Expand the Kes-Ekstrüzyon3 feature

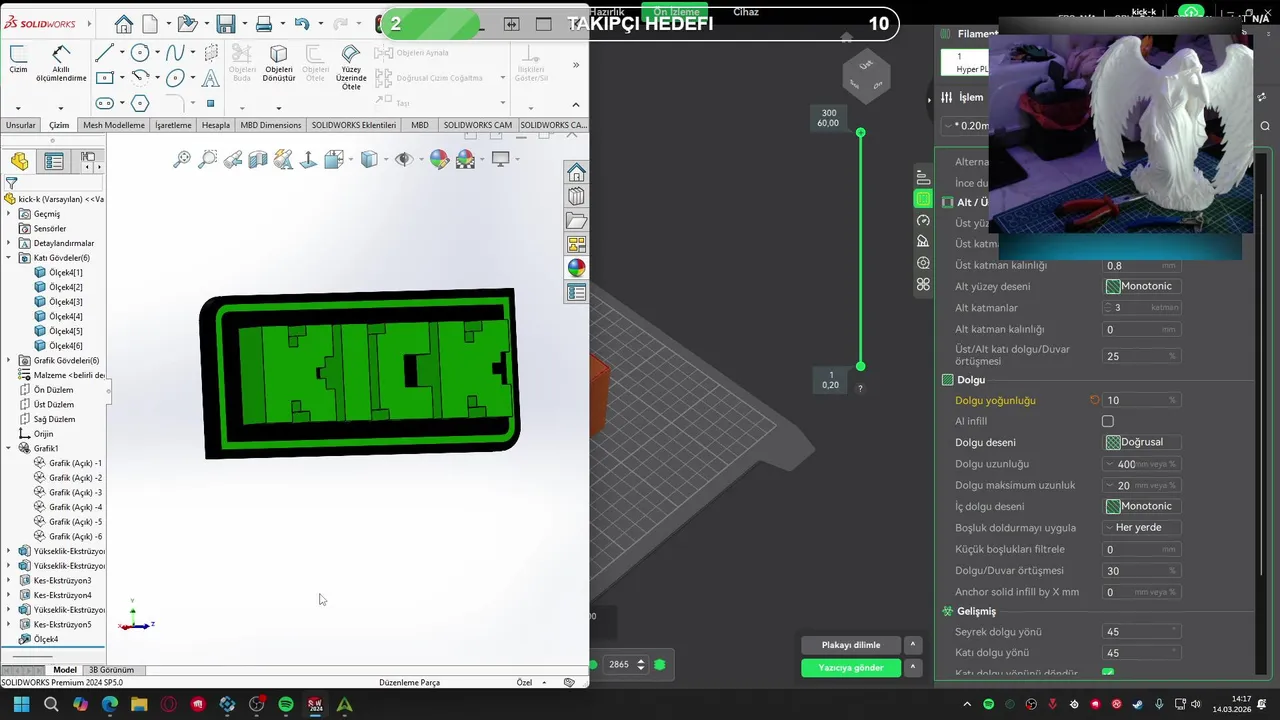[9, 580]
